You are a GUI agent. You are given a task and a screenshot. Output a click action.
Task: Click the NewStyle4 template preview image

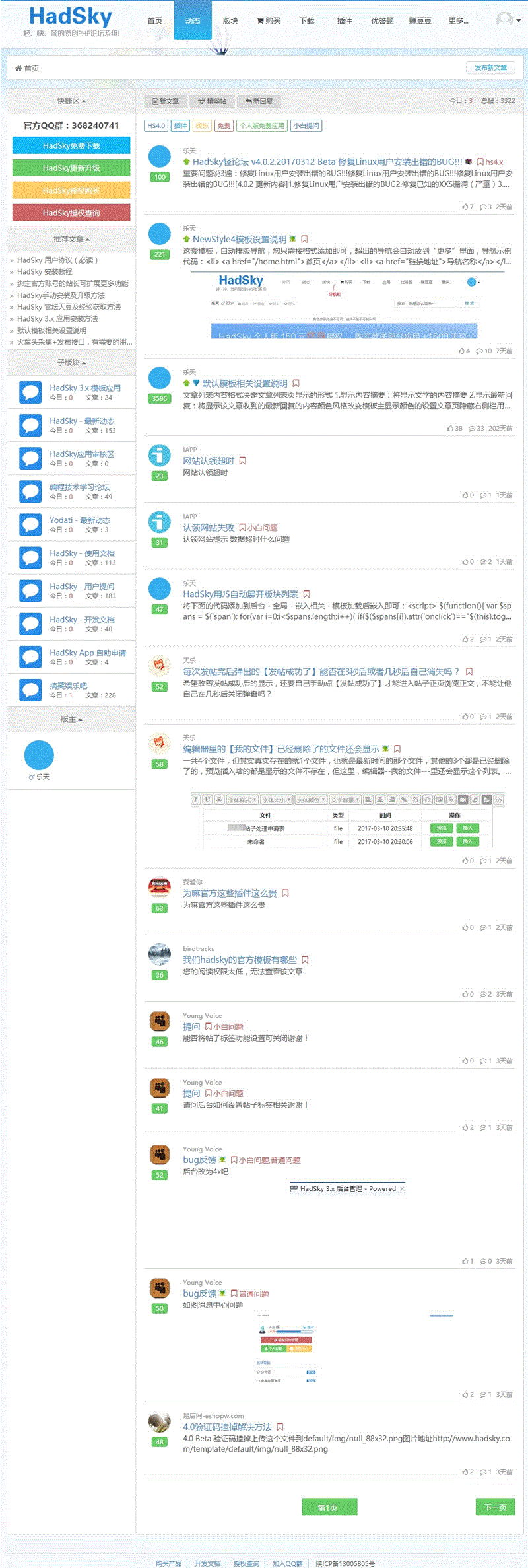point(348,305)
